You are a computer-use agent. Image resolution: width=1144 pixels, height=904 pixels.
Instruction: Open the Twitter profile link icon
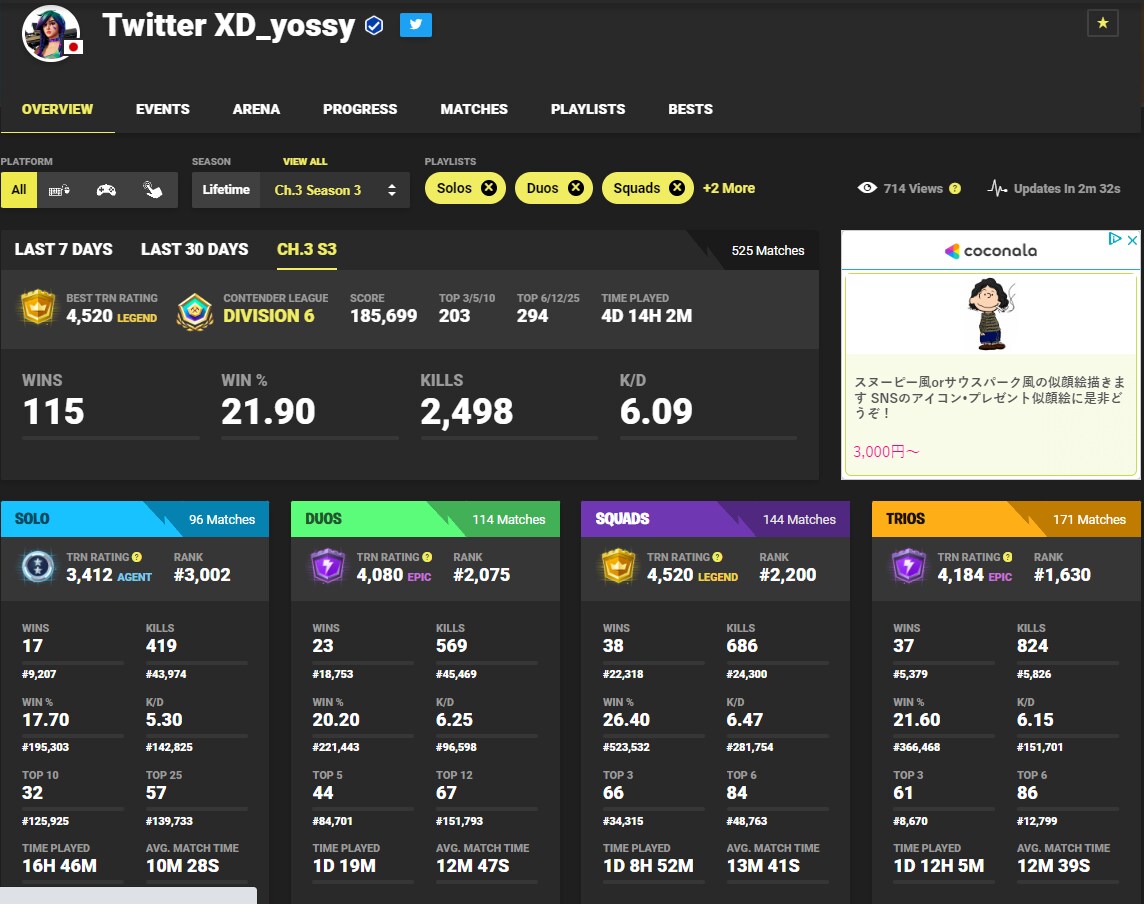click(416, 25)
